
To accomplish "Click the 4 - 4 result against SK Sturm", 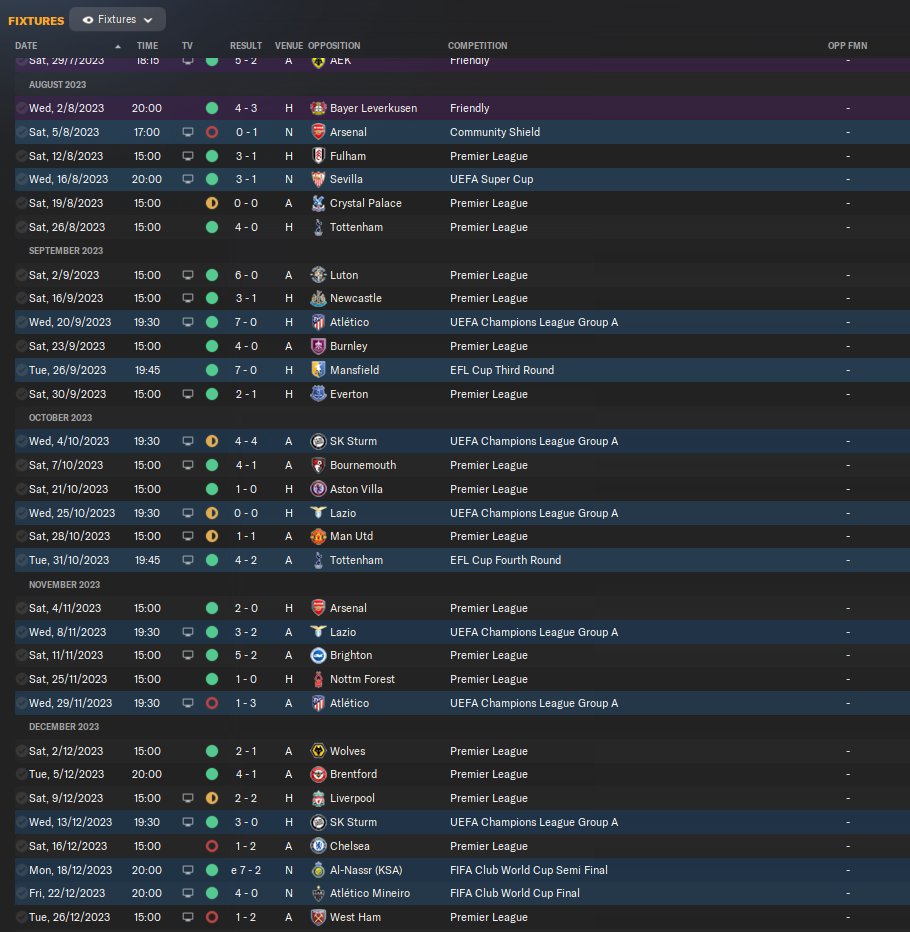I will point(245,441).
